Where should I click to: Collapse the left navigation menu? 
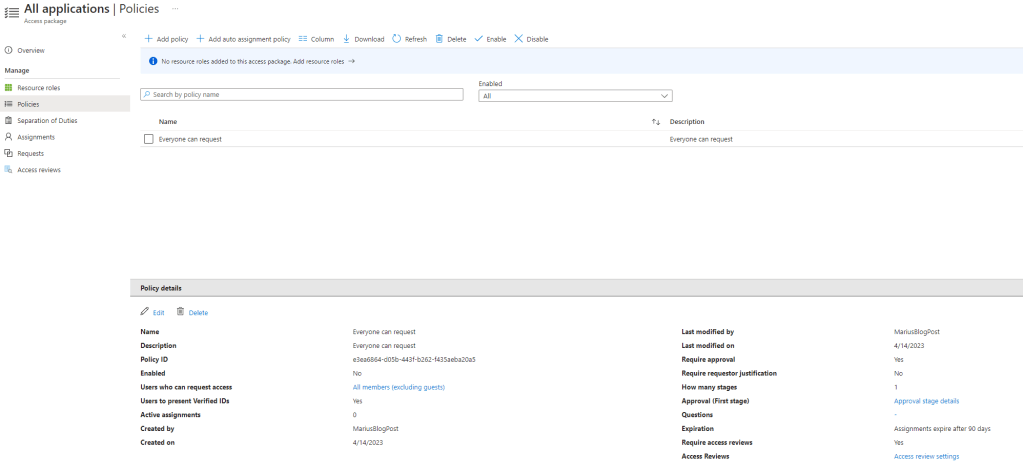point(124,36)
